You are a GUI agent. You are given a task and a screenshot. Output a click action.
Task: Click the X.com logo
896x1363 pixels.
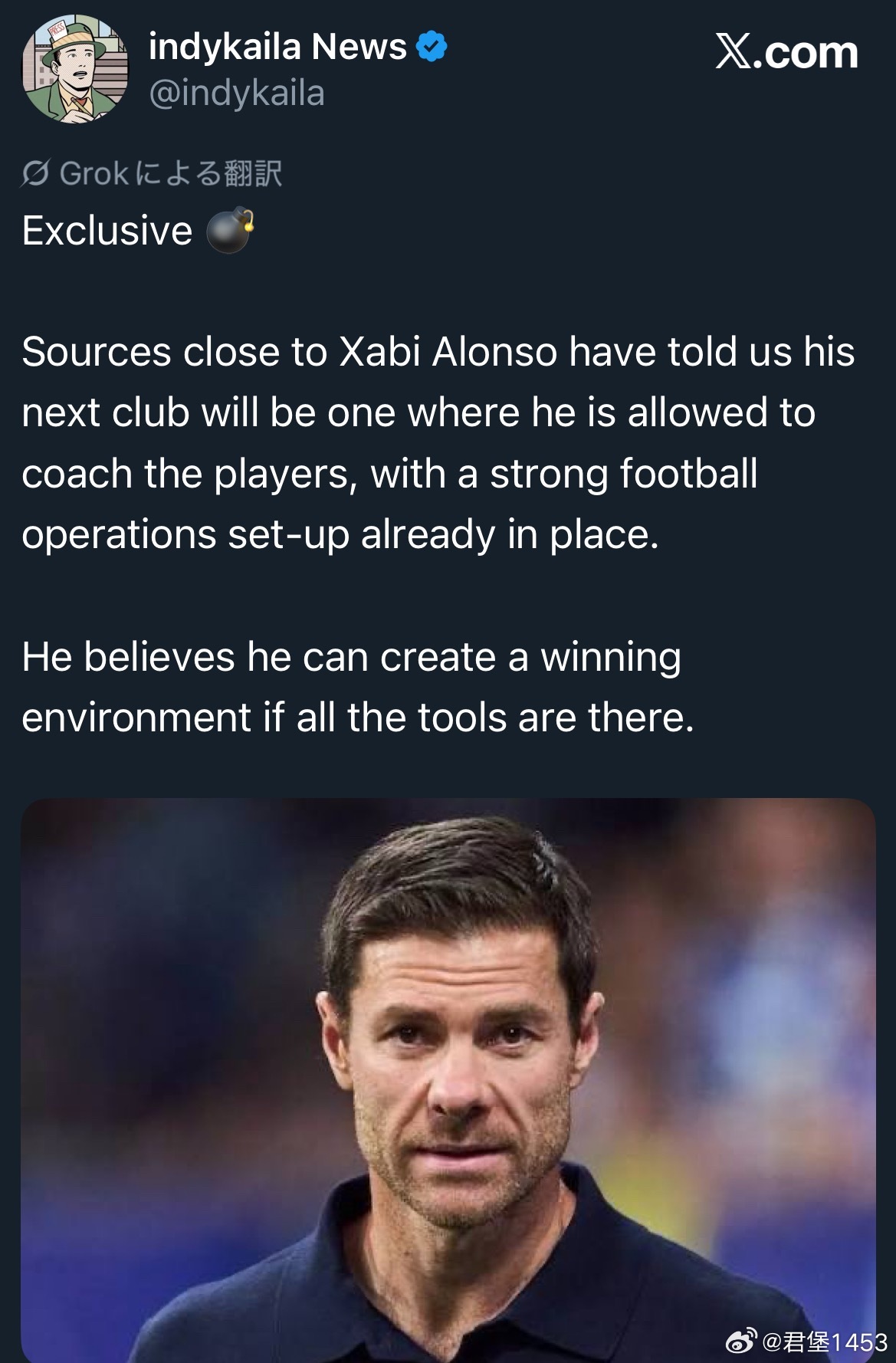click(x=786, y=52)
